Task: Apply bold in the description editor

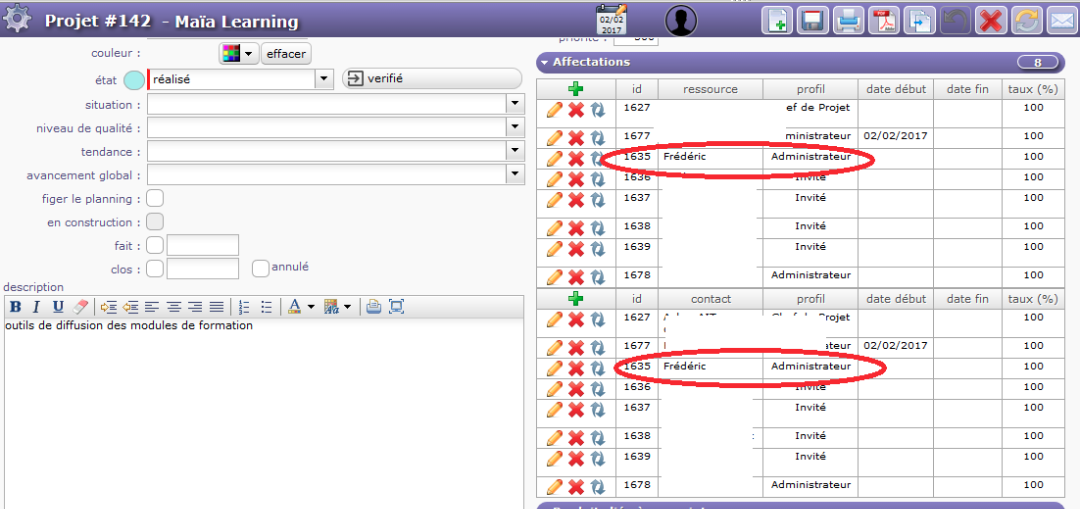Action: tap(16, 307)
